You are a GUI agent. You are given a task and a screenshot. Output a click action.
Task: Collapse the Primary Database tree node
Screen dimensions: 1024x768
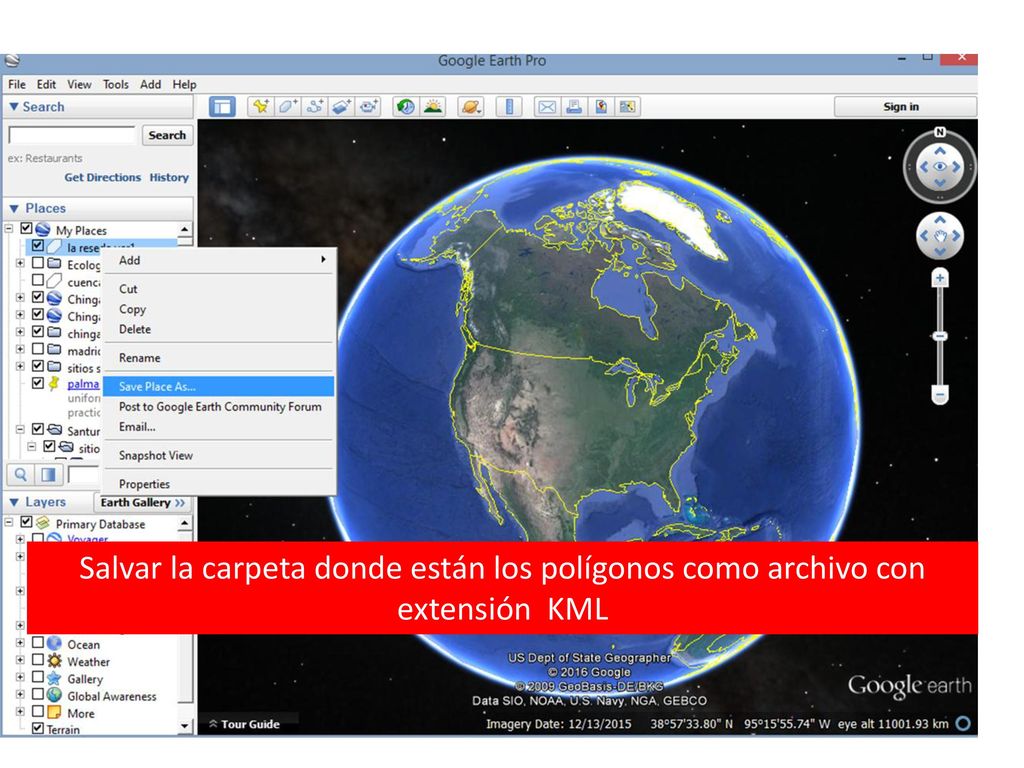(x=9, y=522)
